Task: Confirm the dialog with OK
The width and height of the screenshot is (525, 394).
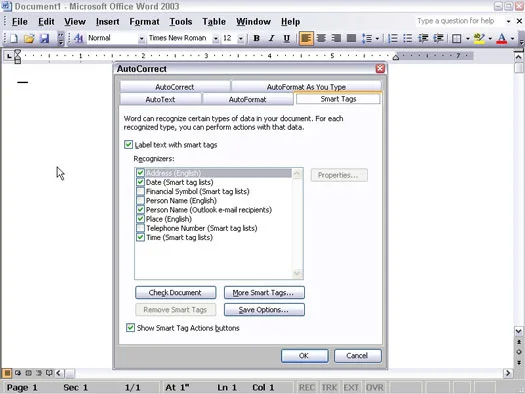Action: click(x=304, y=356)
